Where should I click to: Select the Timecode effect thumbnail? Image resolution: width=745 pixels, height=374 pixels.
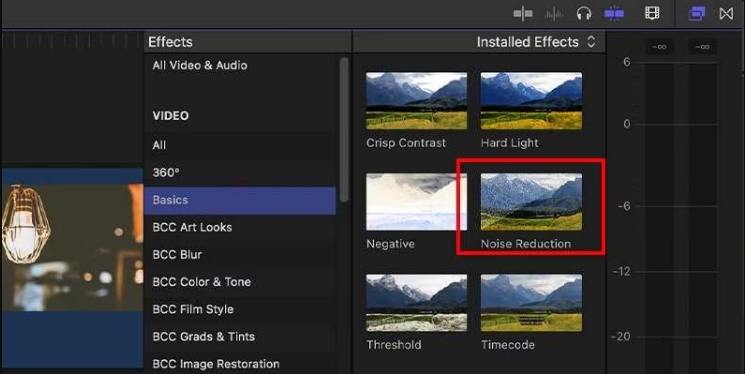pyautogui.click(x=531, y=303)
